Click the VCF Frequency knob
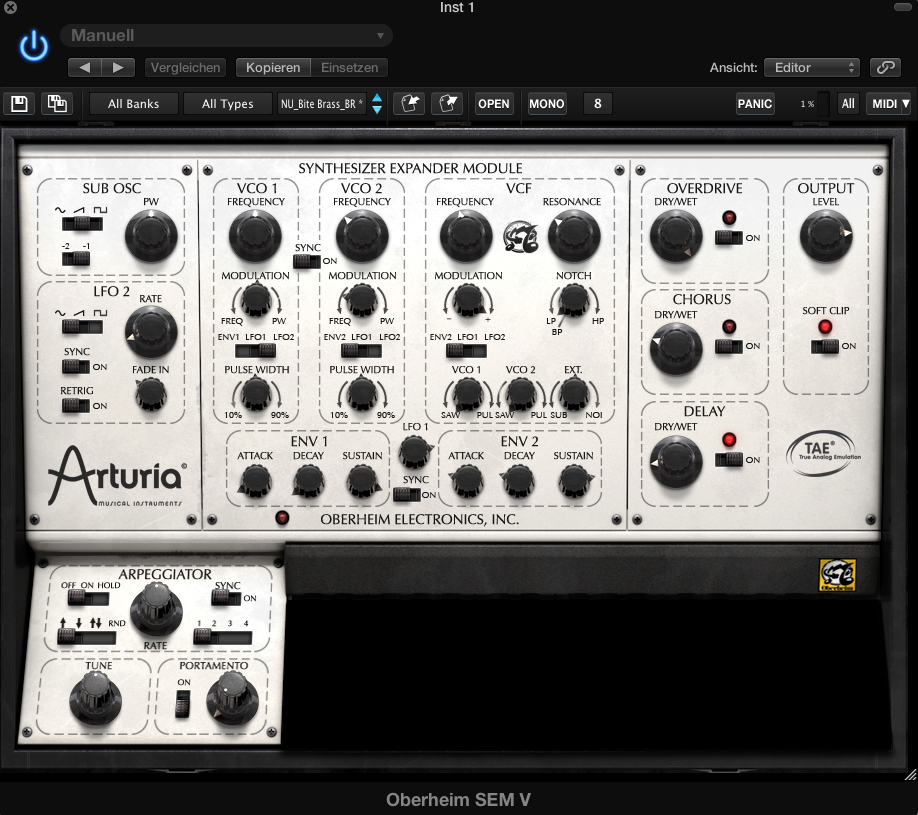Image resolution: width=918 pixels, height=815 pixels. click(x=466, y=236)
